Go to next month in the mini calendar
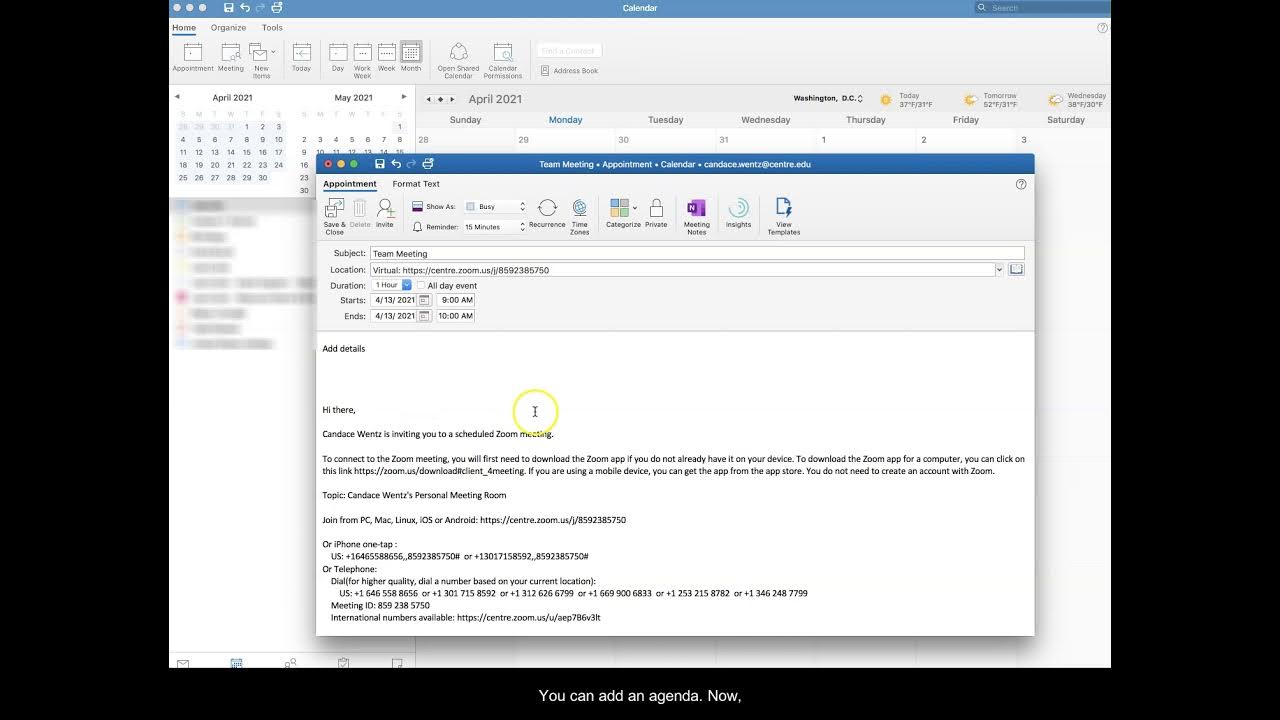This screenshot has height=720, width=1280. (404, 97)
